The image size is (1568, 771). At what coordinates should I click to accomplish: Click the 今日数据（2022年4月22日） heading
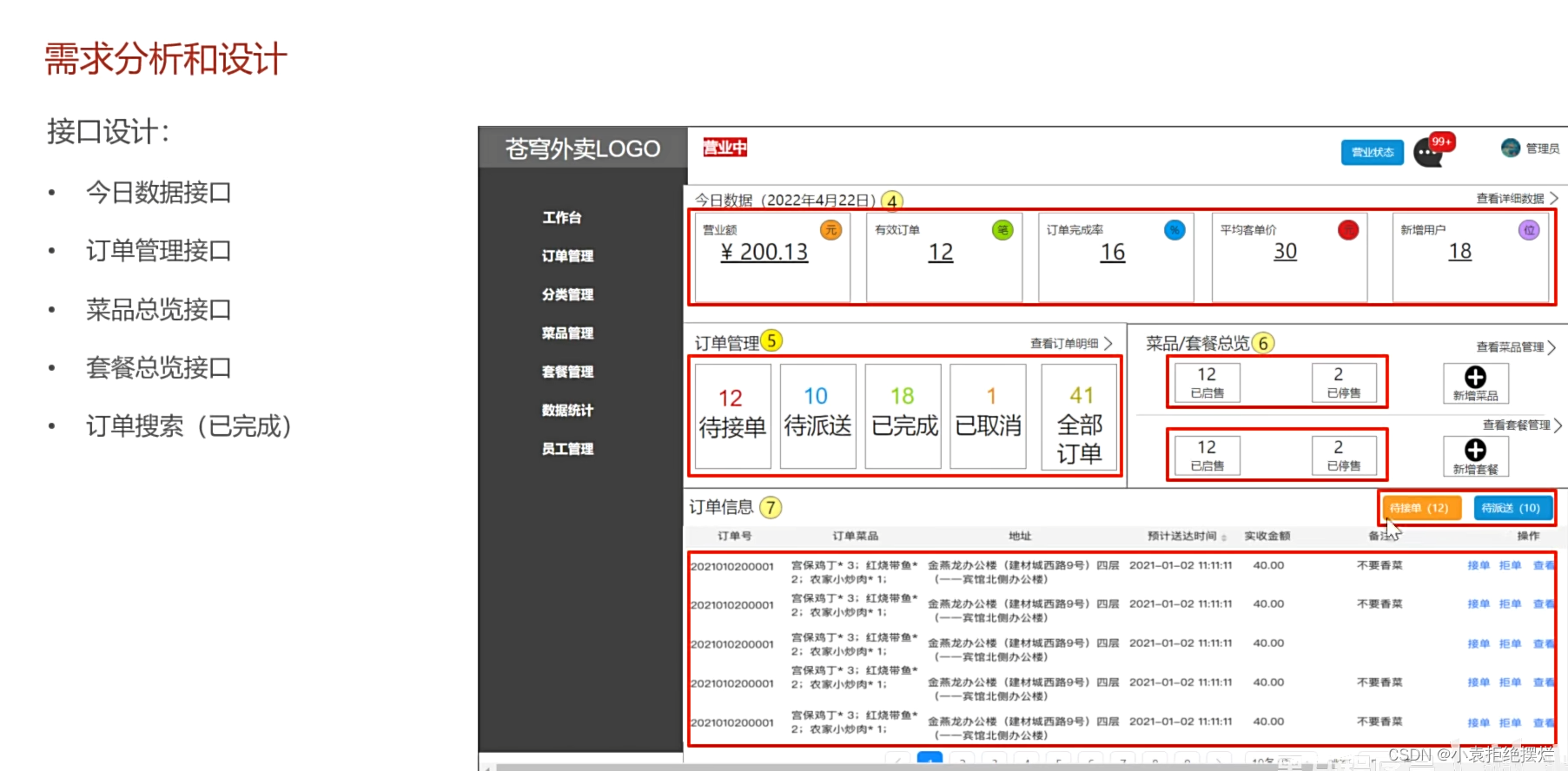tap(785, 201)
